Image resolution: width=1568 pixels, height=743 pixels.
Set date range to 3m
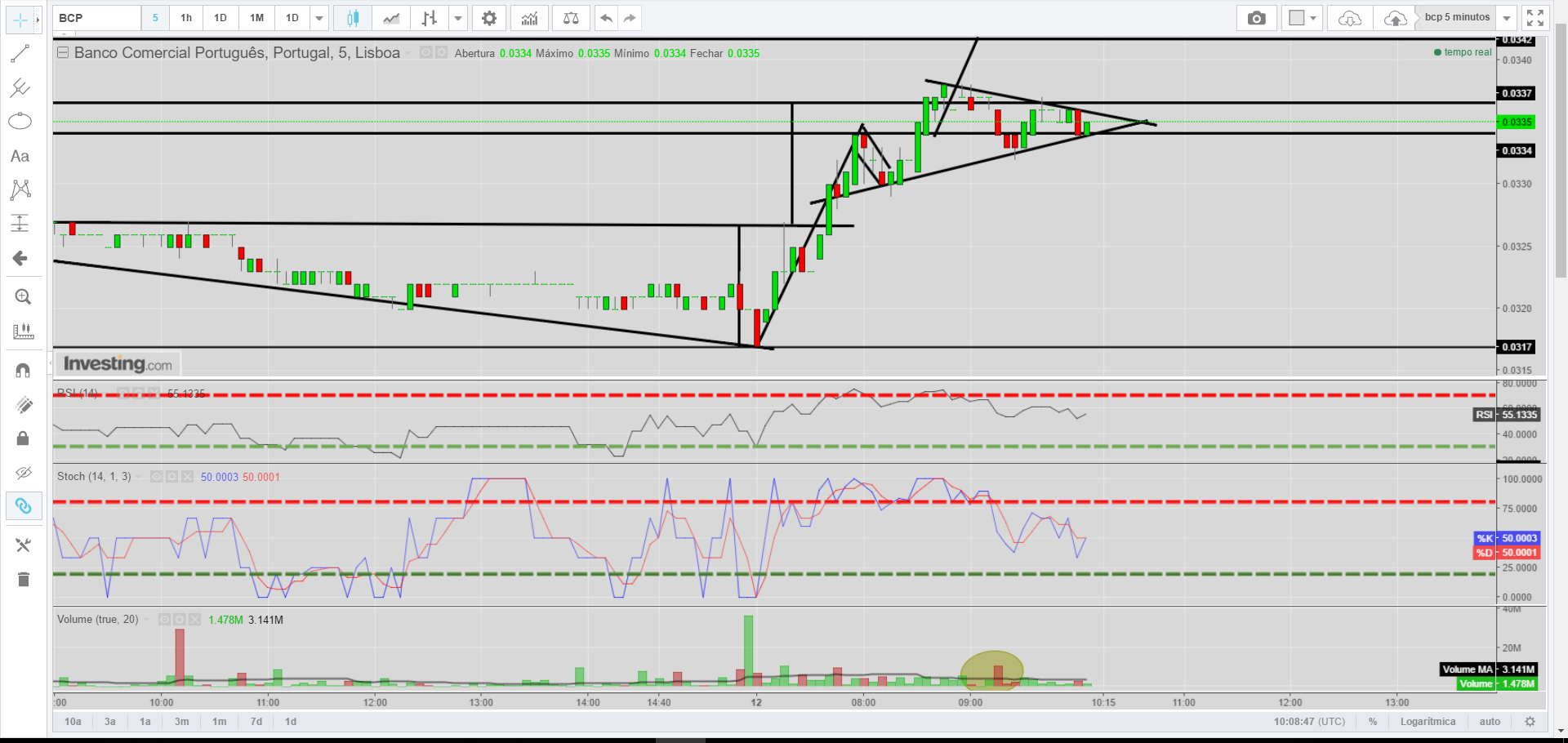tap(181, 722)
